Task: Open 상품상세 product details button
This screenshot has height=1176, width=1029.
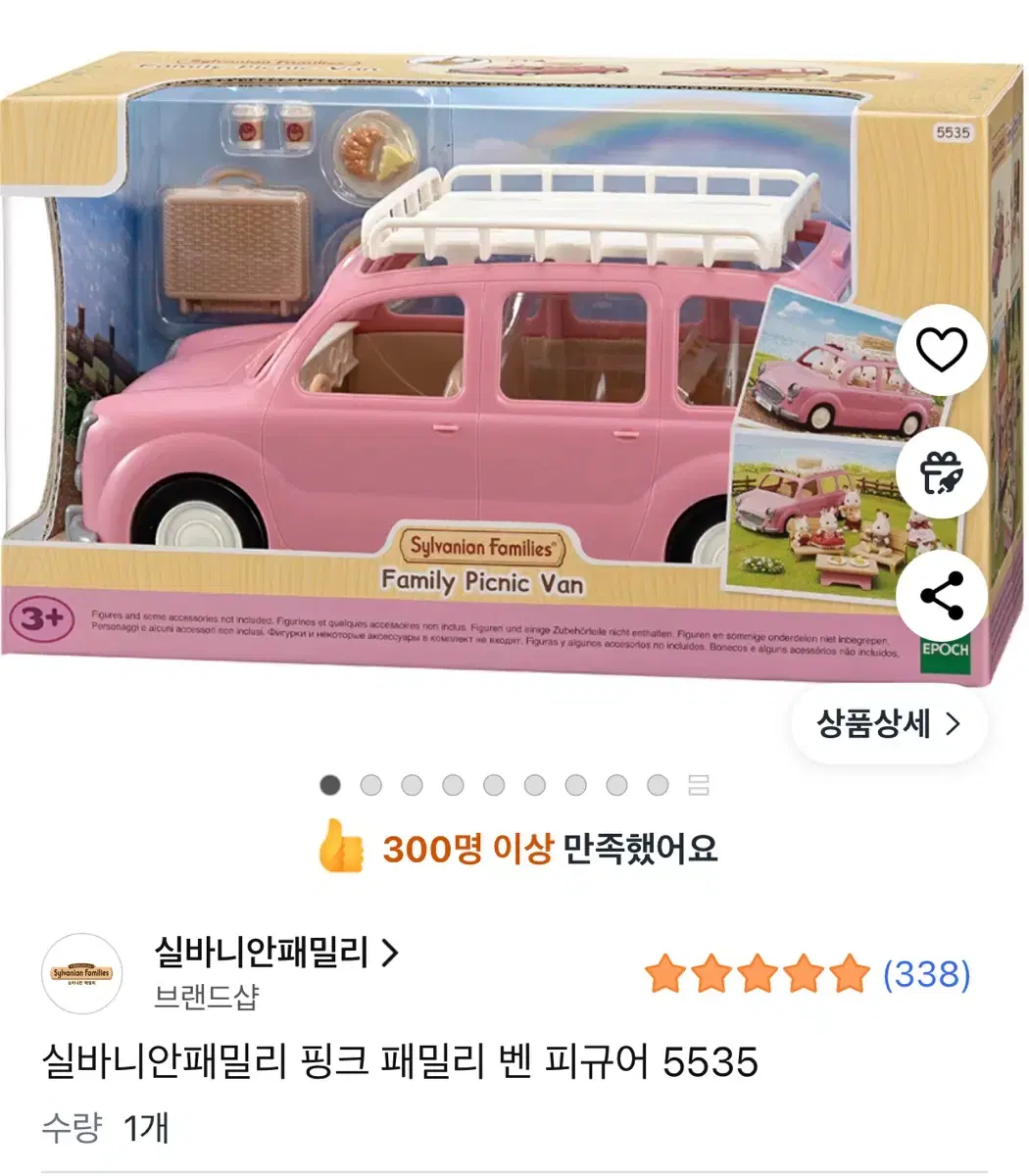Action: point(889,724)
